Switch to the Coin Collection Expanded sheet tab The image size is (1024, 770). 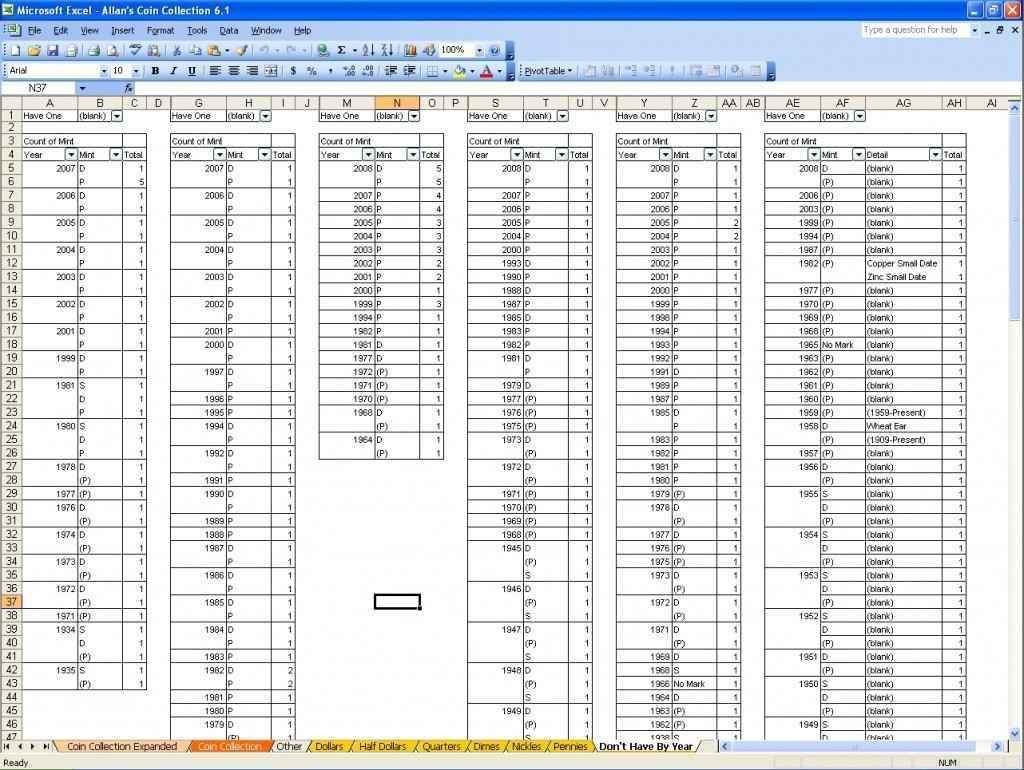pyautogui.click(x=121, y=746)
